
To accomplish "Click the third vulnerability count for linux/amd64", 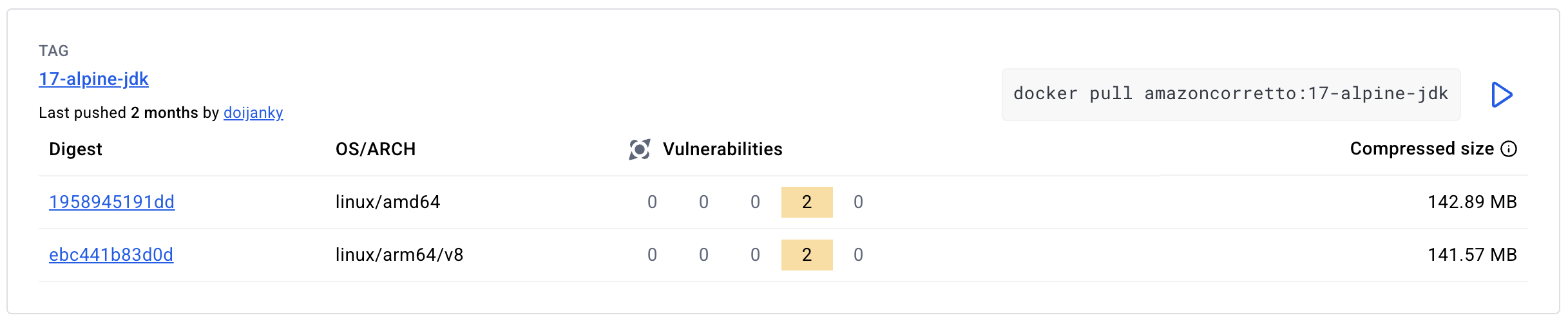I will tap(755, 202).
